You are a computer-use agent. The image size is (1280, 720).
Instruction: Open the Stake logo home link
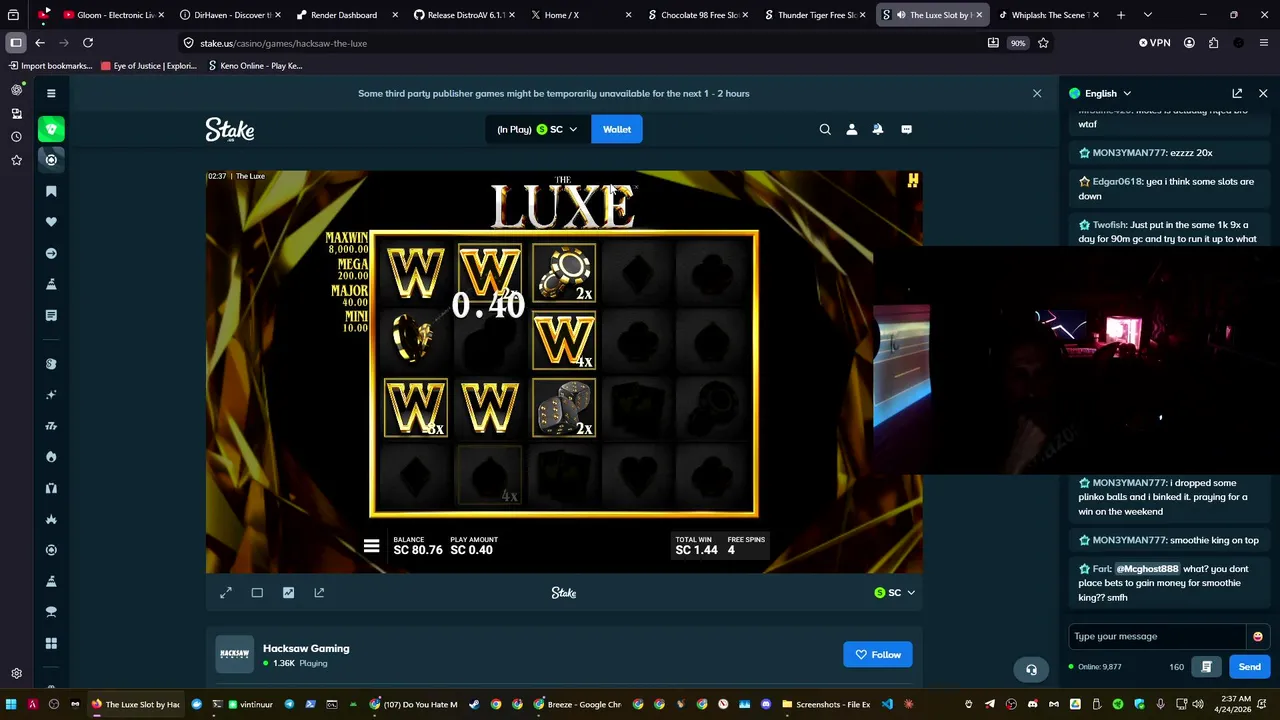click(x=230, y=130)
